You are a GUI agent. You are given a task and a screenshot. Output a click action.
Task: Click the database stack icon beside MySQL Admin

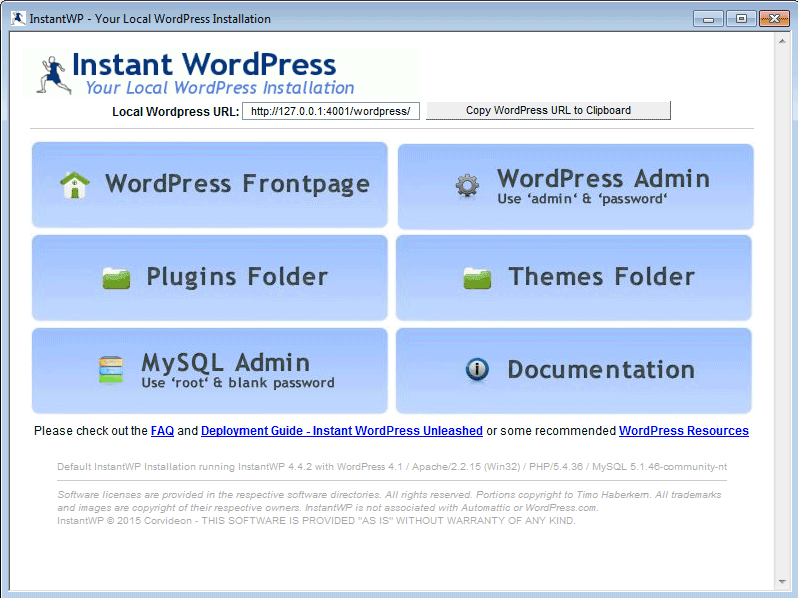pos(111,369)
